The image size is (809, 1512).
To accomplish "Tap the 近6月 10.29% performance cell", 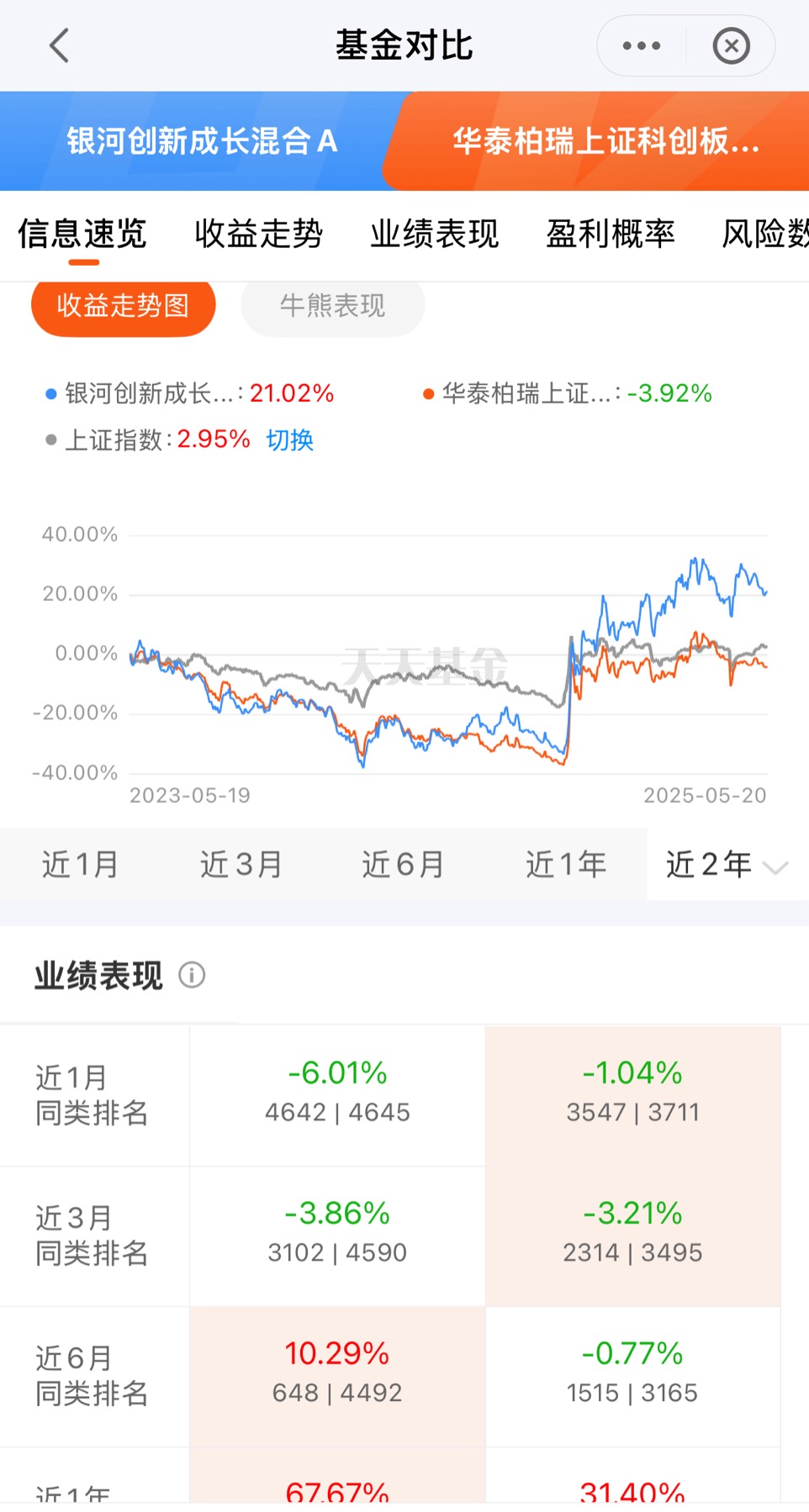I will pyautogui.click(x=337, y=1376).
